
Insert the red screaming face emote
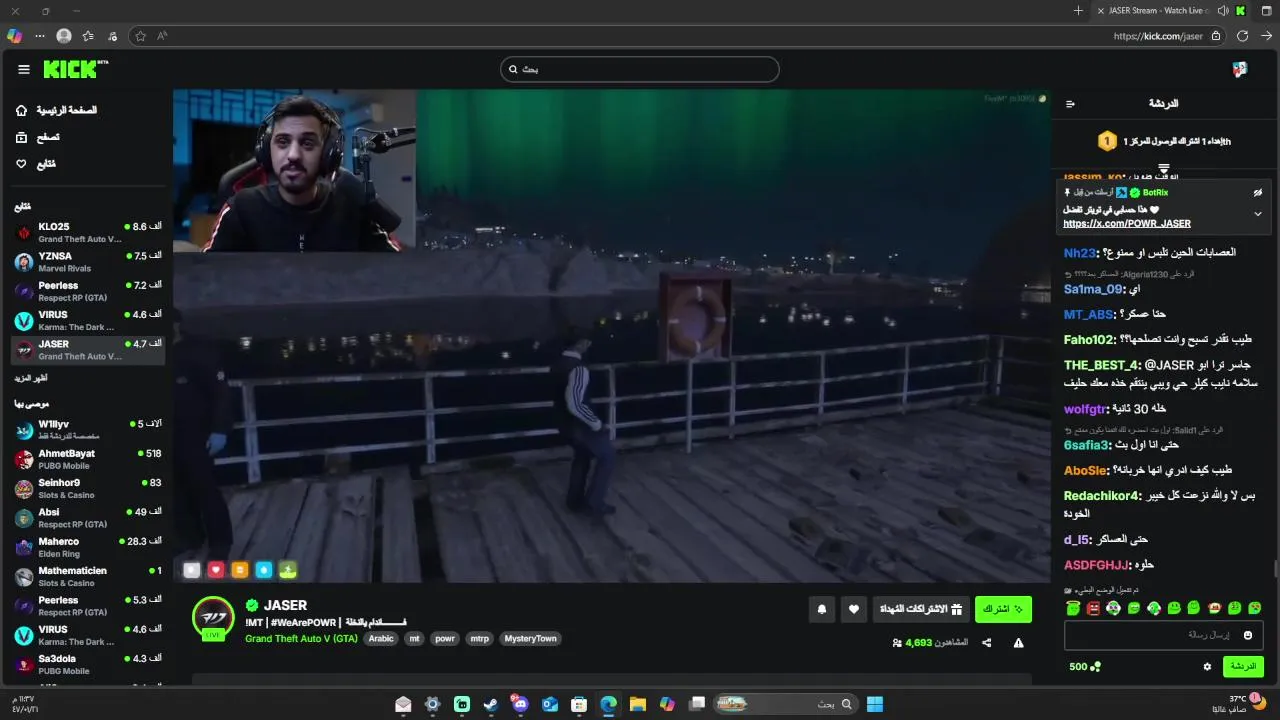pos(1094,608)
